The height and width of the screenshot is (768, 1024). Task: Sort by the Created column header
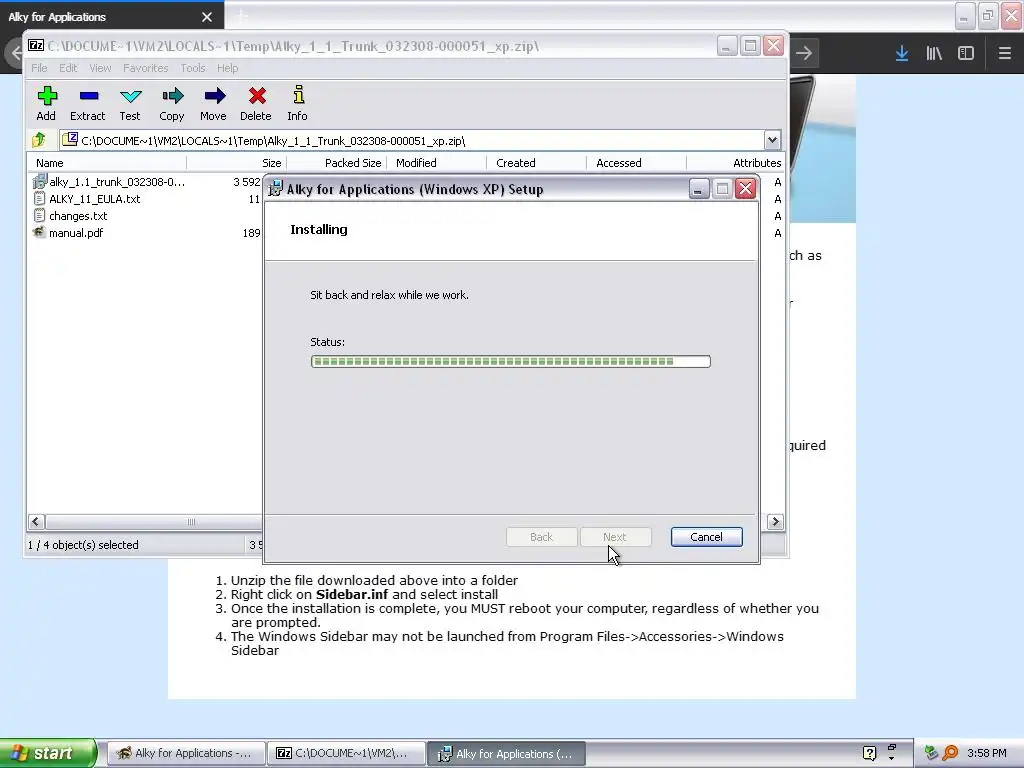coord(537,163)
